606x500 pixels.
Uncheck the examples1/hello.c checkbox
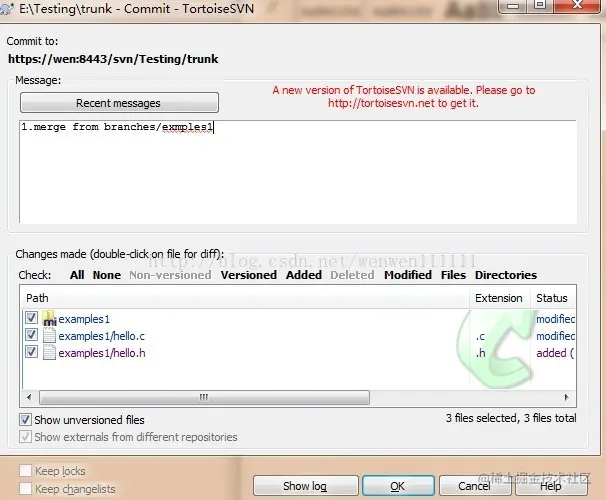tap(31, 335)
